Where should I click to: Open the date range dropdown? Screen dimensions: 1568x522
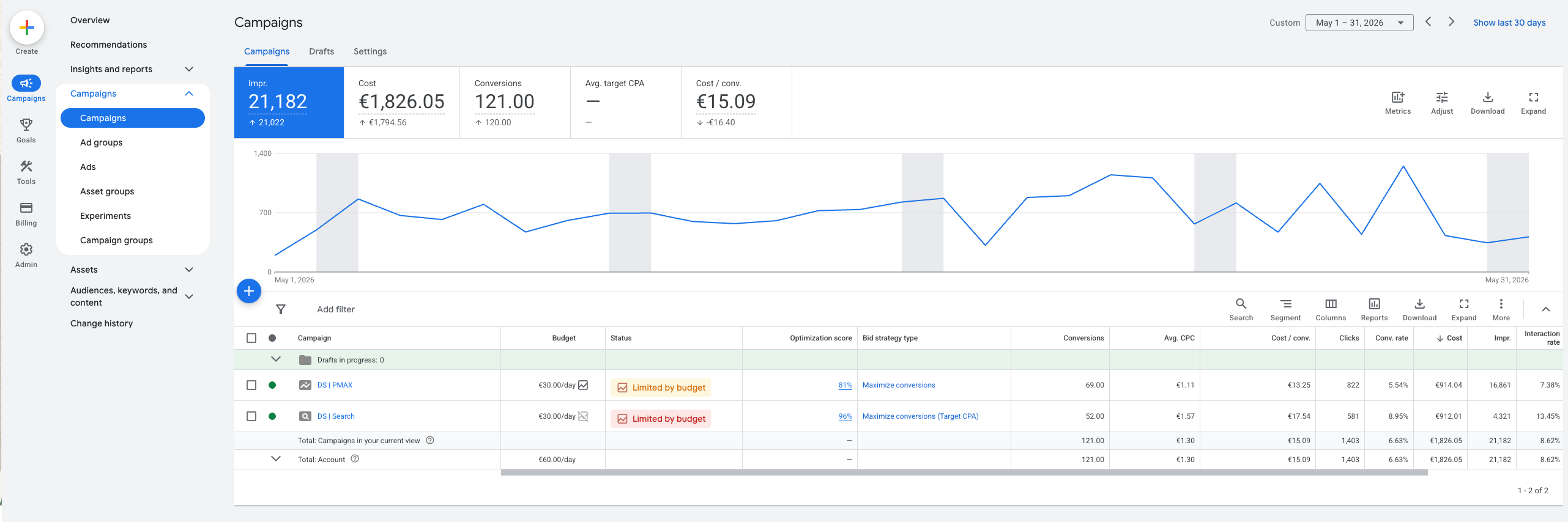(x=1359, y=23)
